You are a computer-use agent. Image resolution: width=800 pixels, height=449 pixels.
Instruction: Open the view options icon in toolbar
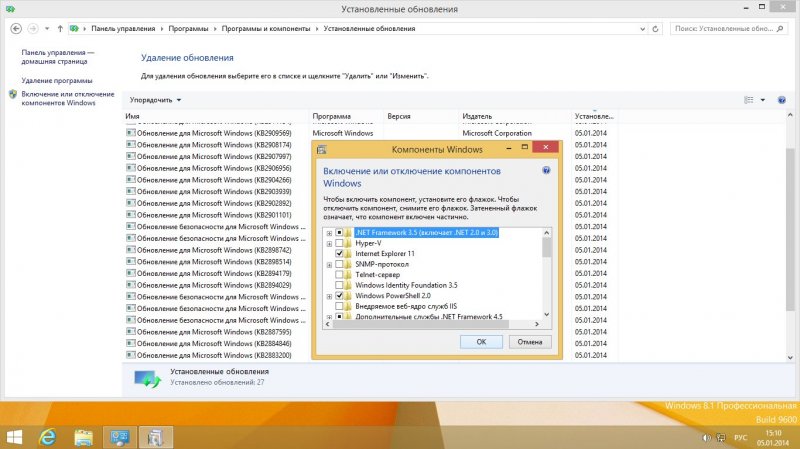click(748, 100)
